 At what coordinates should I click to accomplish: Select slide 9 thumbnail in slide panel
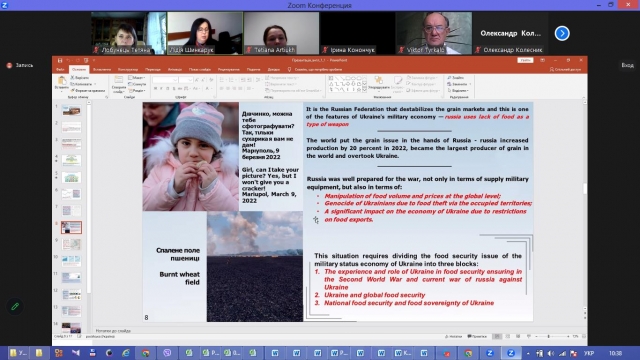(x=71, y=244)
